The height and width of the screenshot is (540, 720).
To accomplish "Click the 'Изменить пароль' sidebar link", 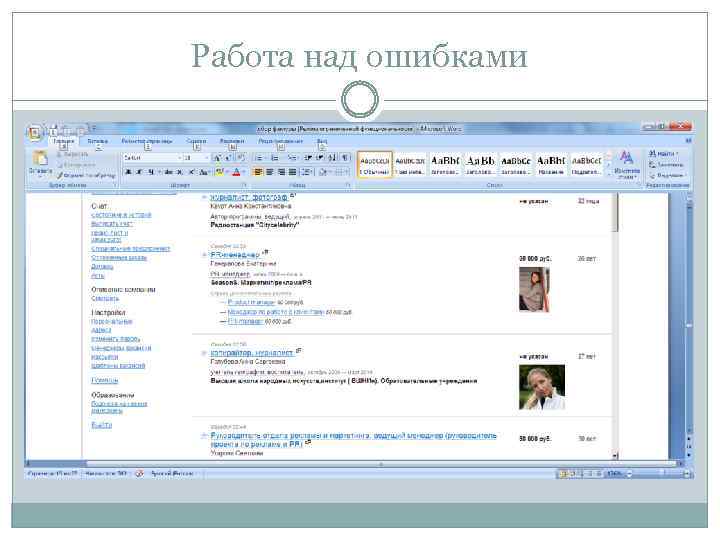I will click(x=116, y=339).
